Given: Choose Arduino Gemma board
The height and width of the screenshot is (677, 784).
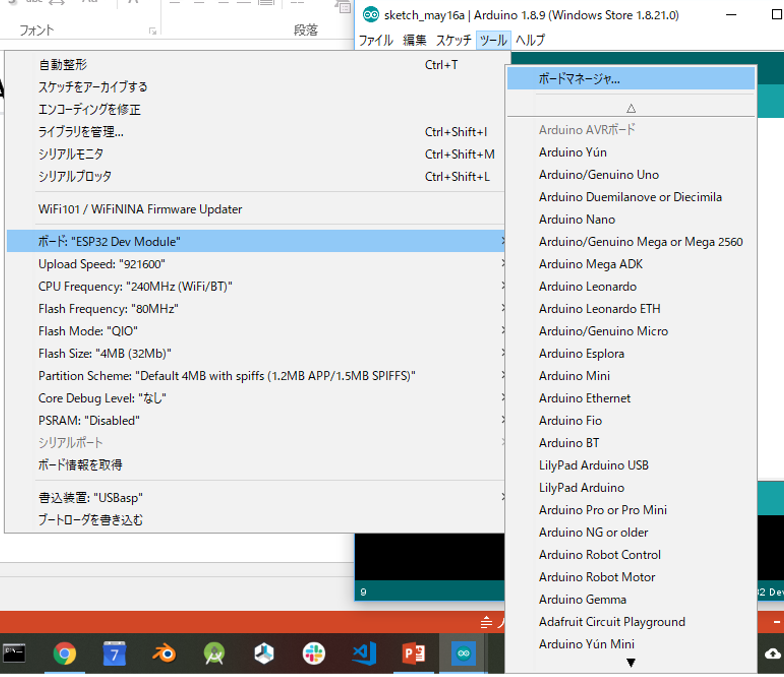Looking at the screenshot, I should [631, 600].
